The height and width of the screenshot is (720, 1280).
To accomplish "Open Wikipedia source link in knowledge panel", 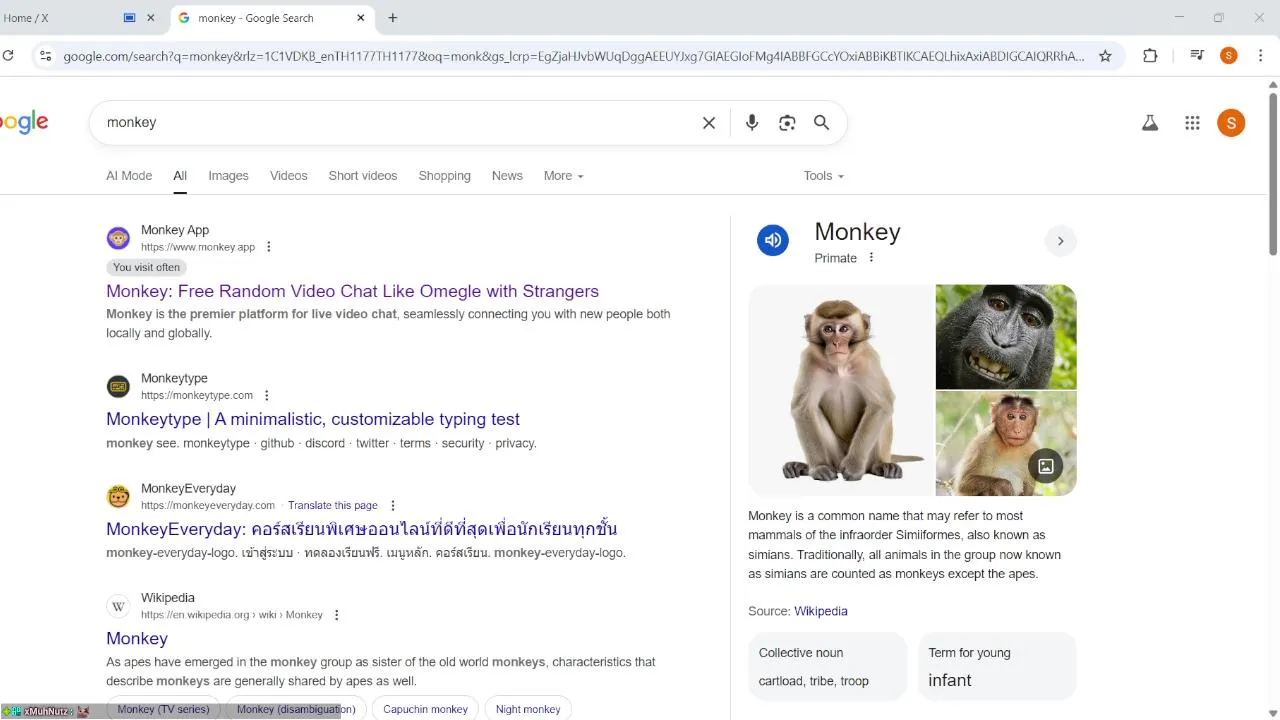I will [821, 611].
